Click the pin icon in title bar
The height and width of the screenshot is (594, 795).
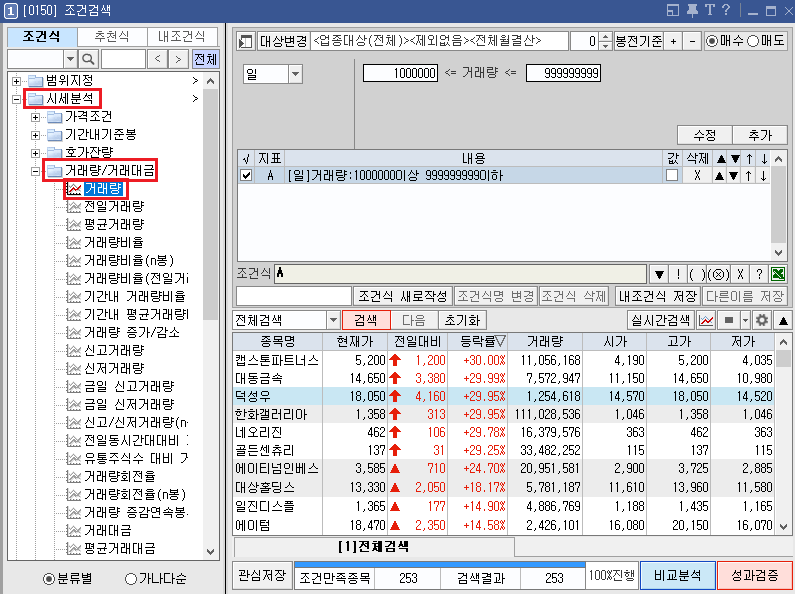692,10
